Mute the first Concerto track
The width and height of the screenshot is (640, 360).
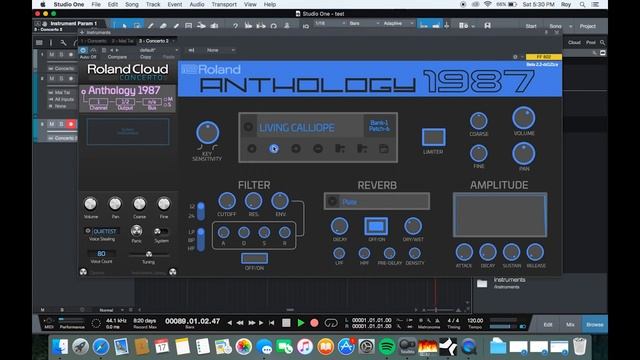pyautogui.click(x=52, y=55)
